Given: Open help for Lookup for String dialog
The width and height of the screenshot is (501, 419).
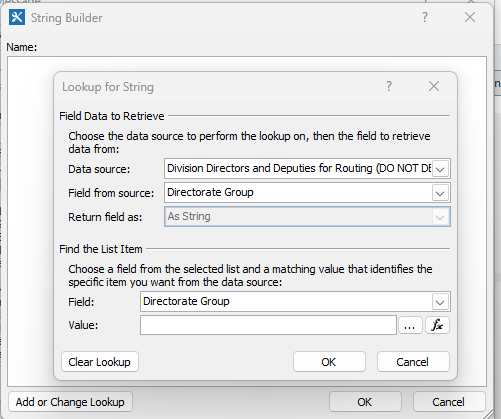Looking at the screenshot, I should [x=389, y=86].
